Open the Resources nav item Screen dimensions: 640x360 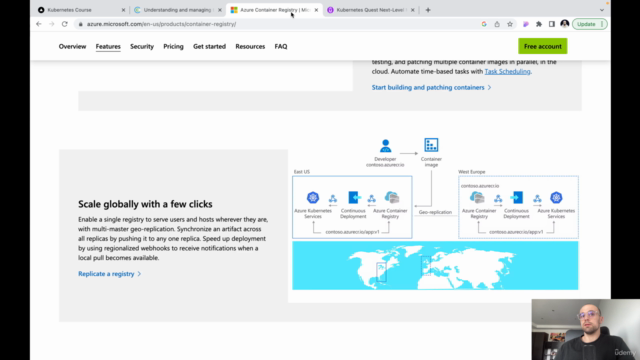tap(250, 47)
